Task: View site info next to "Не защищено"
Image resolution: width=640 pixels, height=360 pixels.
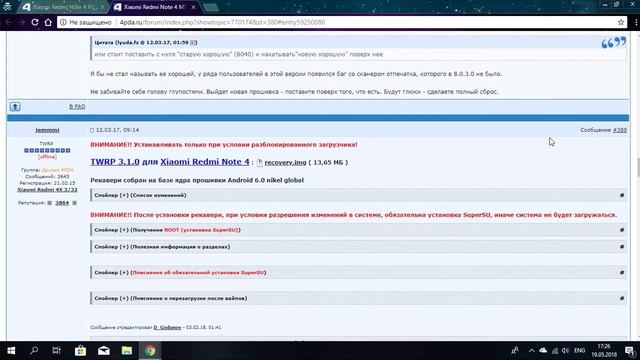Action: coord(63,22)
